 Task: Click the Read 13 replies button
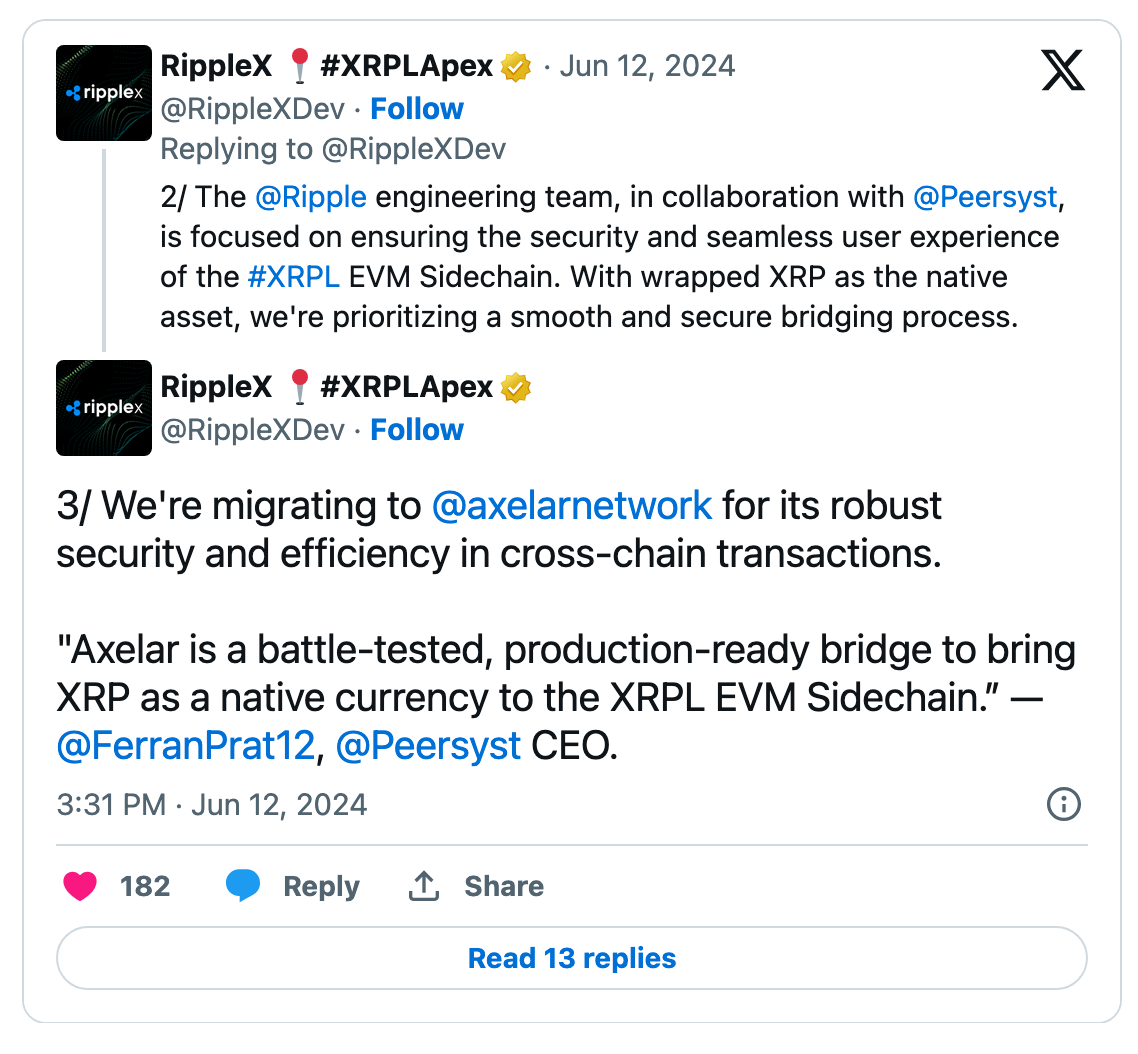coord(571,959)
